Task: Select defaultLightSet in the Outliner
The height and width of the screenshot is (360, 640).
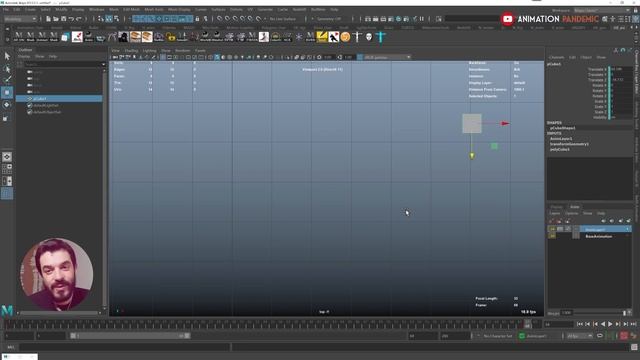Action: (x=46, y=105)
